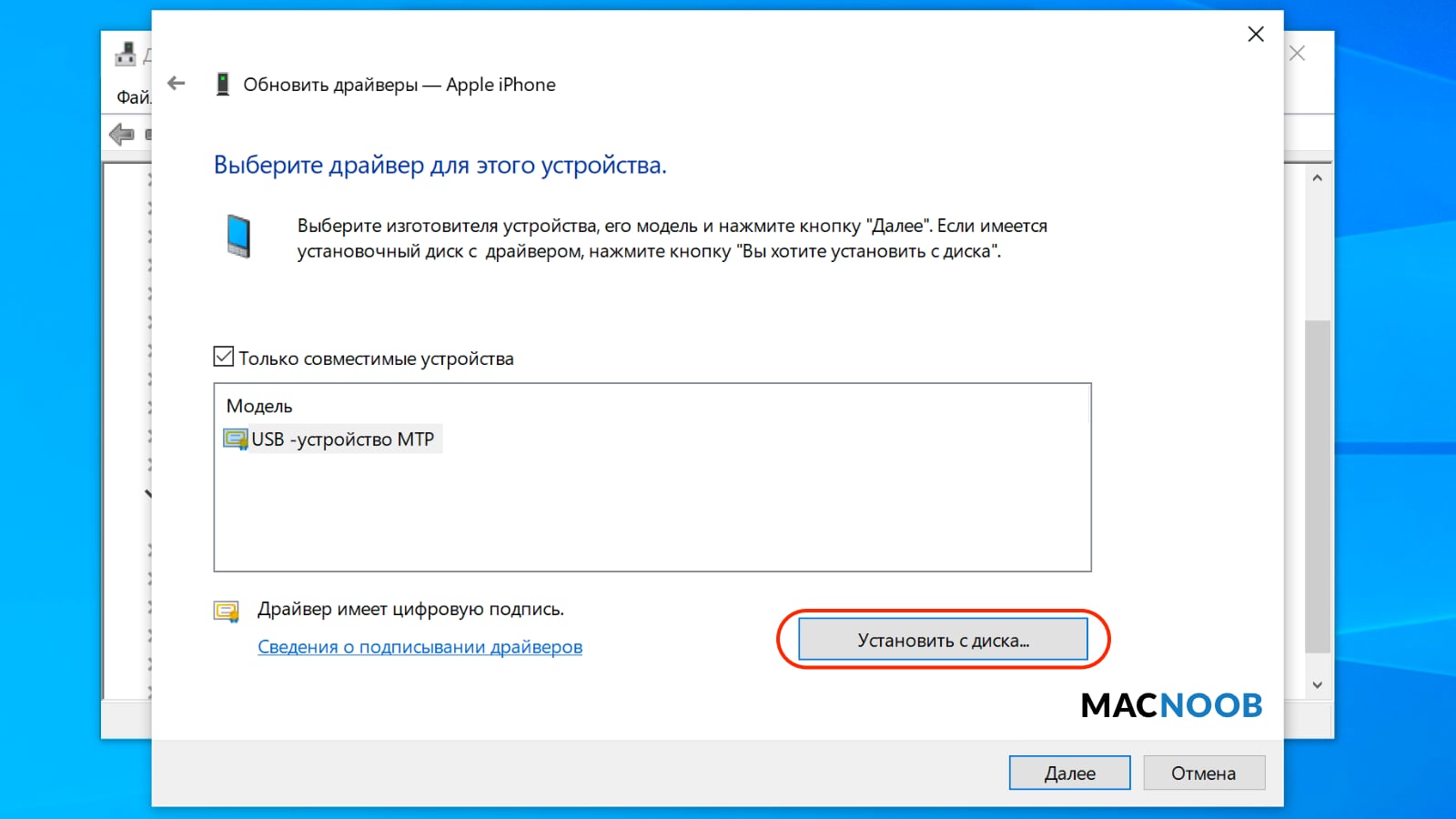Select USB -устройство MTP in model list
Screen dimensions: 1456x819
pyautogui.click(x=332, y=440)
